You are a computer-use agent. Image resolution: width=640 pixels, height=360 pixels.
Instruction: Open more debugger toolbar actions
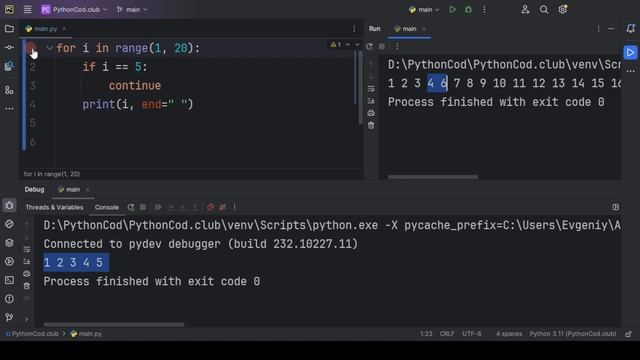[x=235, y=207]
